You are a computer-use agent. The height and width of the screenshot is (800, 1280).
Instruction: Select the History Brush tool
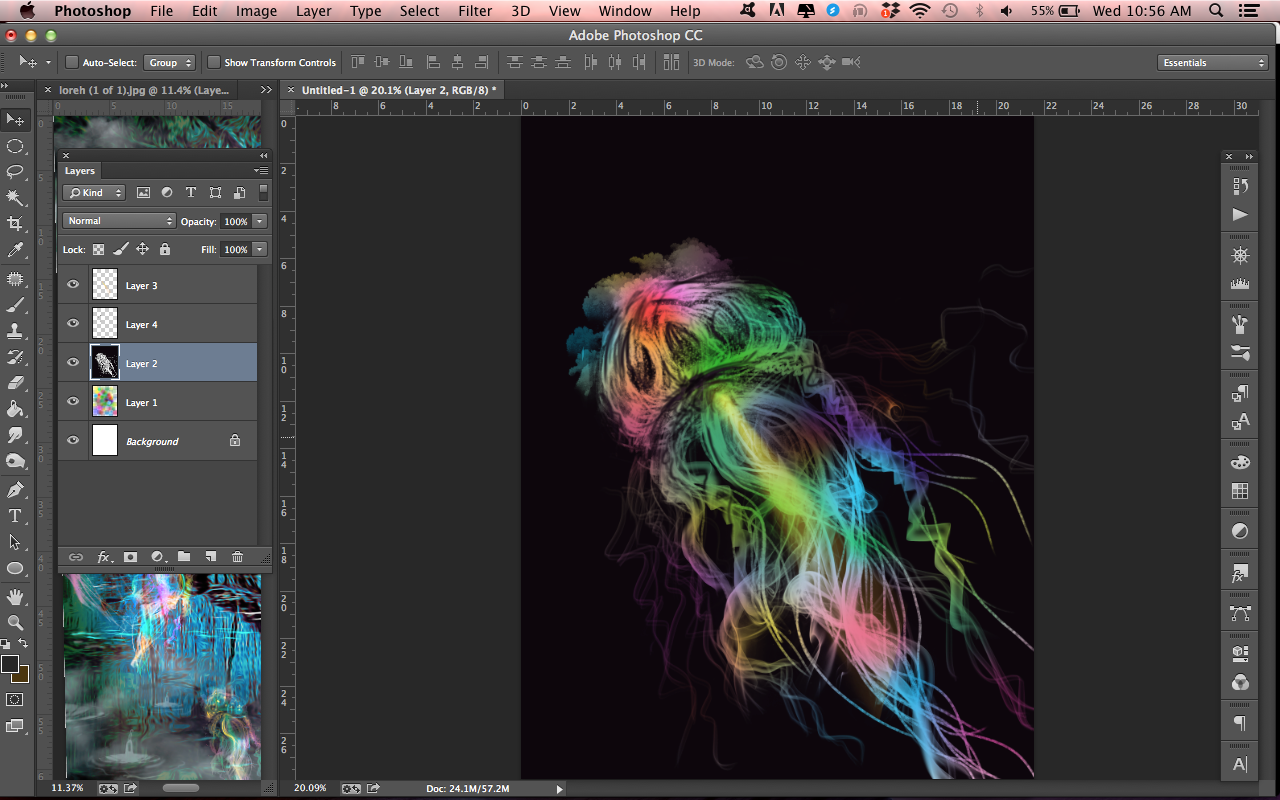click(15, 357)
